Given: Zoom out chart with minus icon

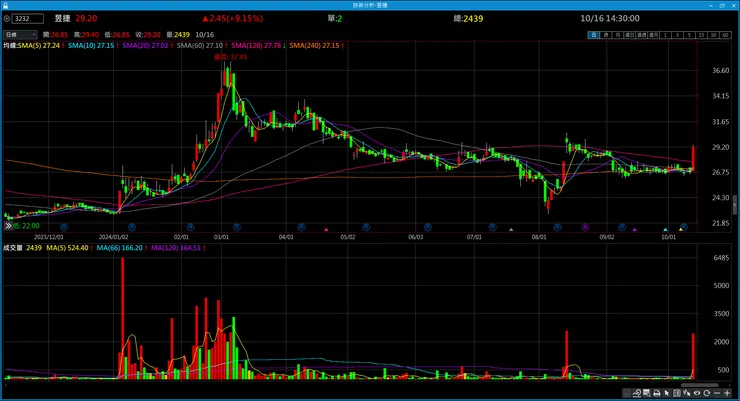Looking at the screenshot, I should pos(717,393).
